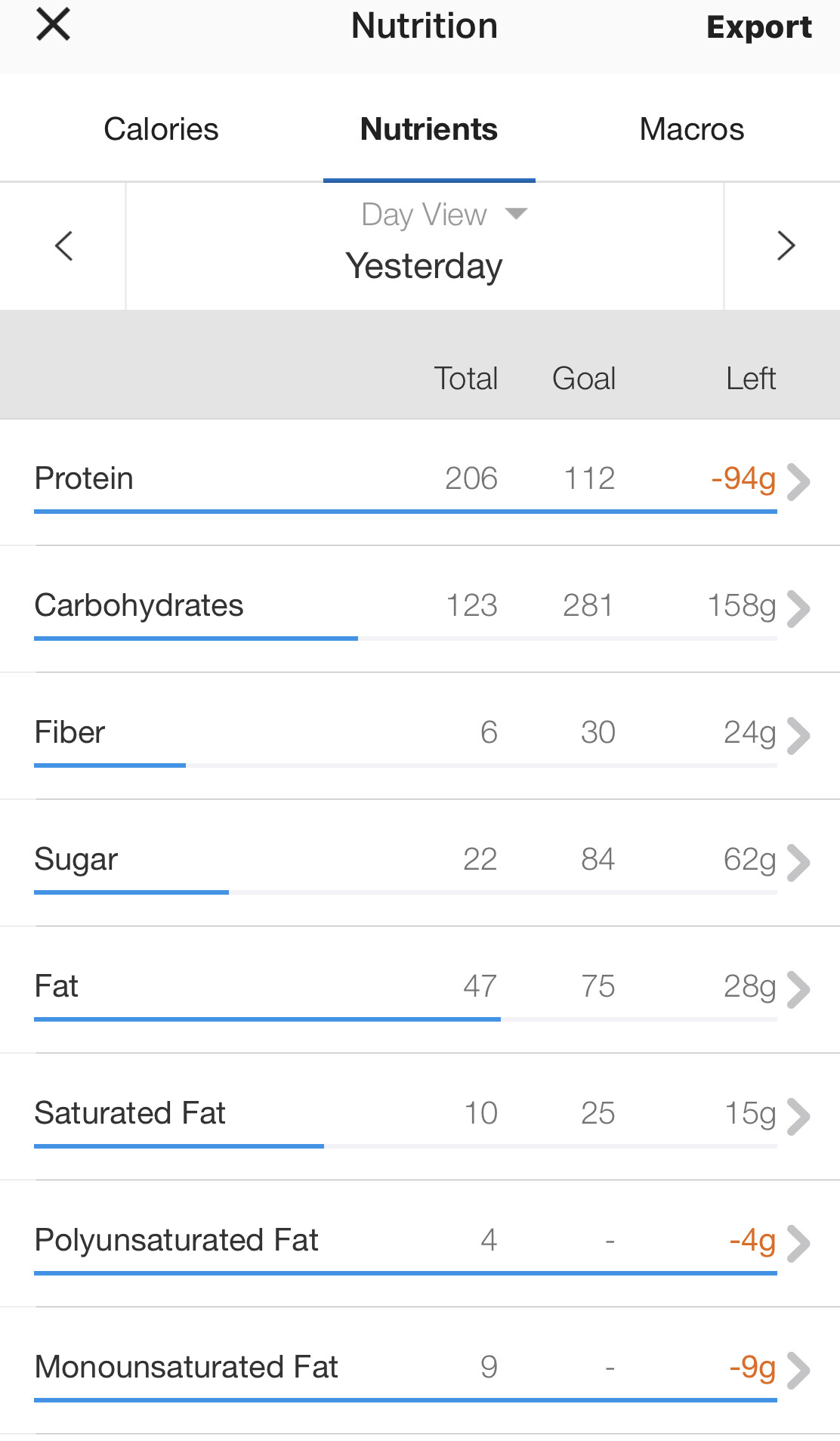Open Saturated Fat details chevron
This screenshot has height=1441, width=840.
pyautogui.click(x=798, y=1116)
